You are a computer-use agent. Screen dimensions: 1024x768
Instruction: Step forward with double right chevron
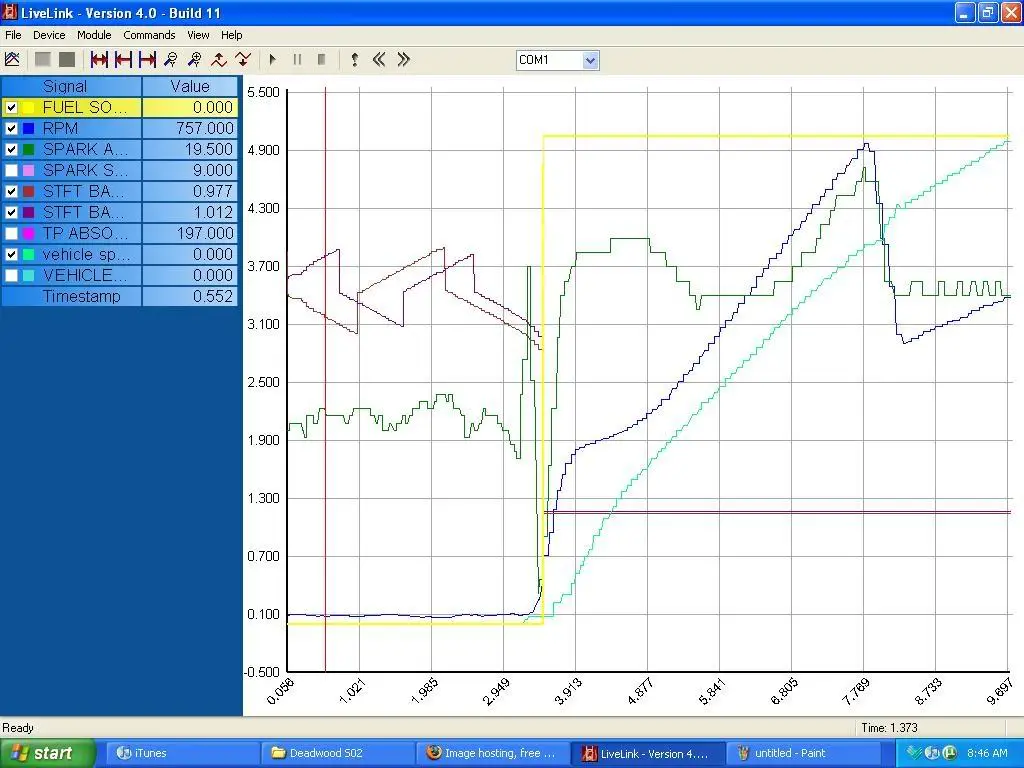(404, 60)
